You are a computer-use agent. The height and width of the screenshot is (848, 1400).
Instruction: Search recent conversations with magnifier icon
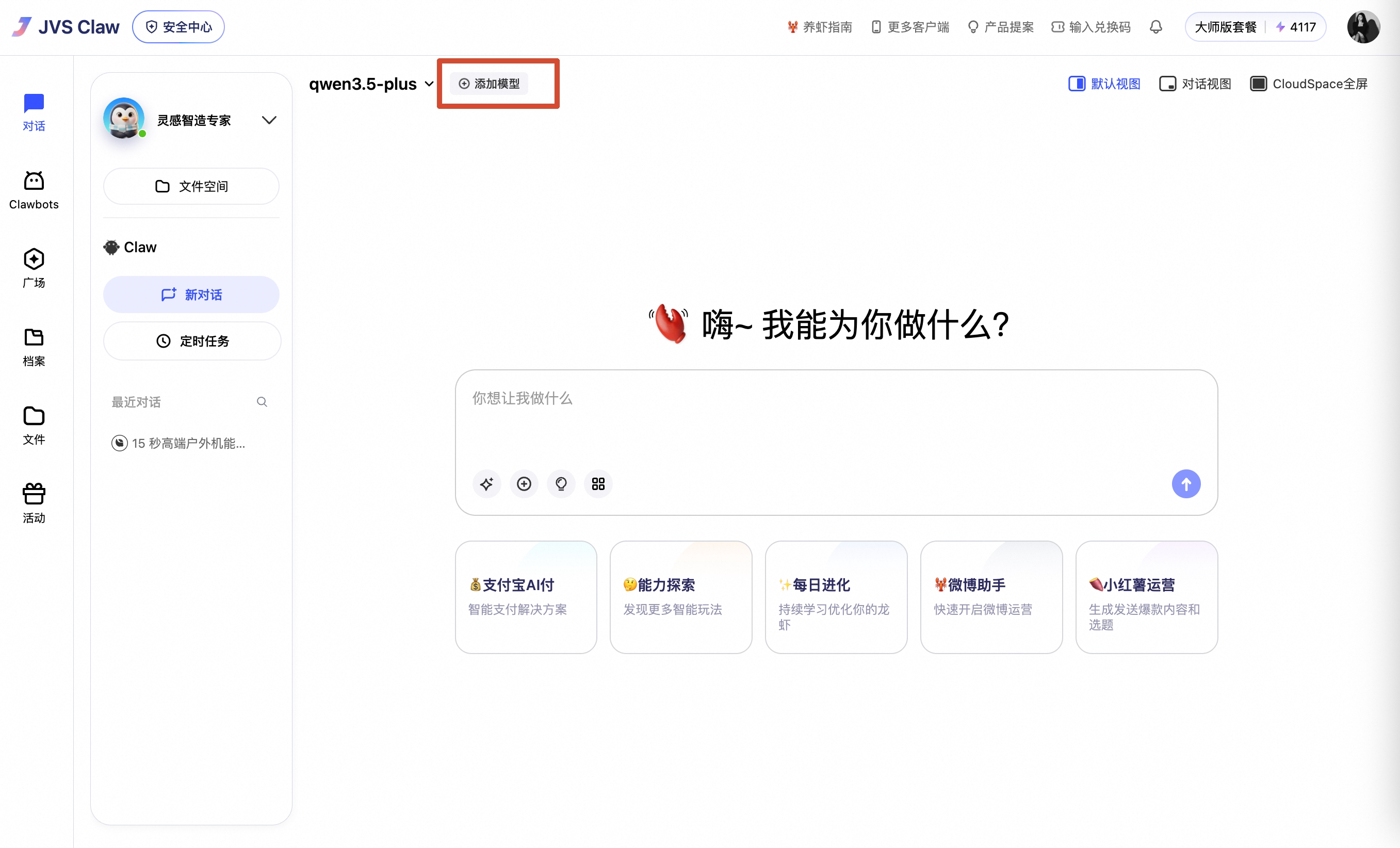coord(262,402)
